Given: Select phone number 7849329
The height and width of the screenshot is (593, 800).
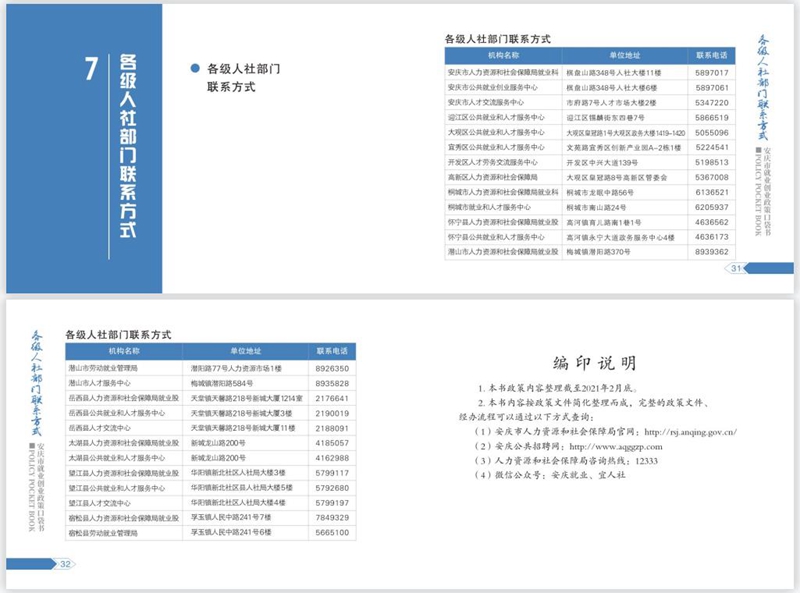Looking at the screenshot, I should click(332, 517).
